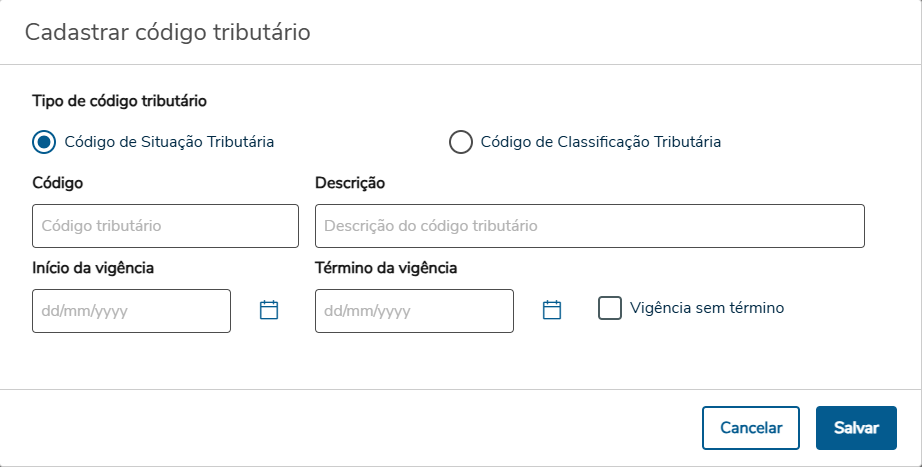The width and height of the screenshot is (922, 467).
Task: Select Código de Situação Tributária radio button
Action: [x=44, y=142]
